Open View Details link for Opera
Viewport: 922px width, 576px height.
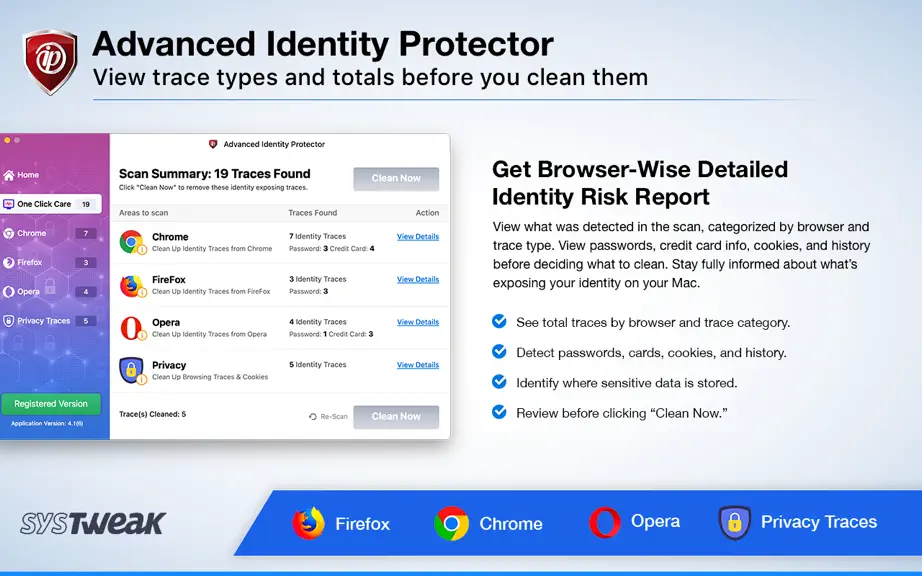(x=417, y=322)
